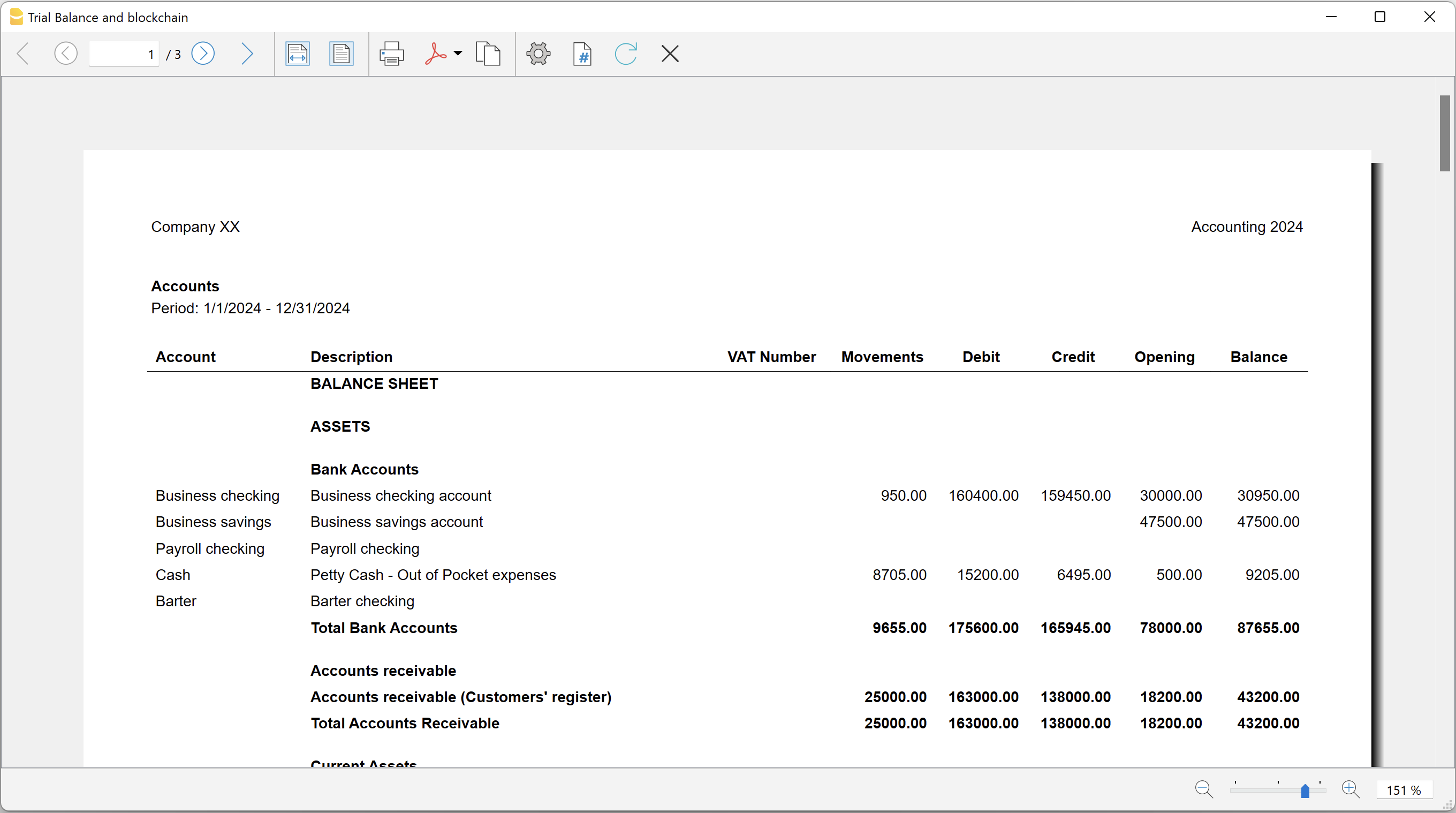Viewport: 1456px width, 813px height.
Task: Go to next page circled arrow
Action: (203, 54)
